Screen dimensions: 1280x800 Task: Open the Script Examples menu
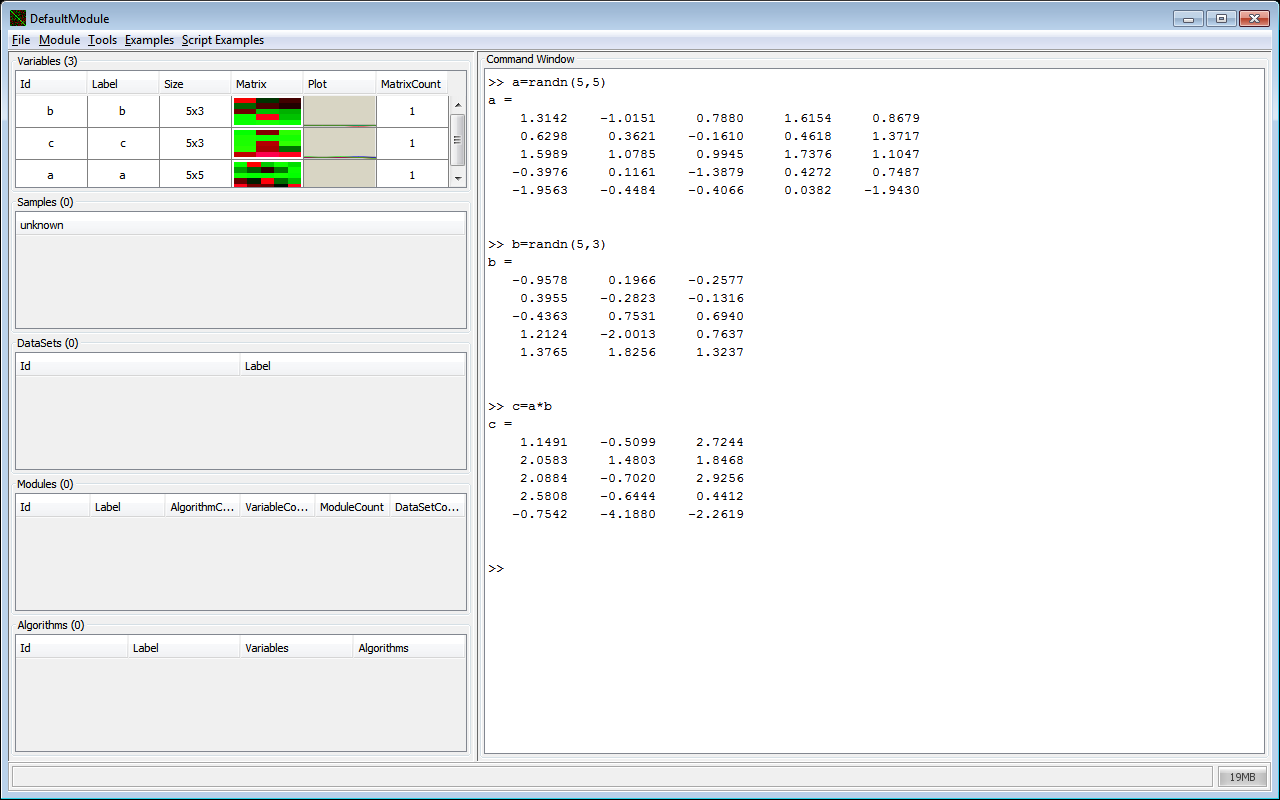click(222, 40)
